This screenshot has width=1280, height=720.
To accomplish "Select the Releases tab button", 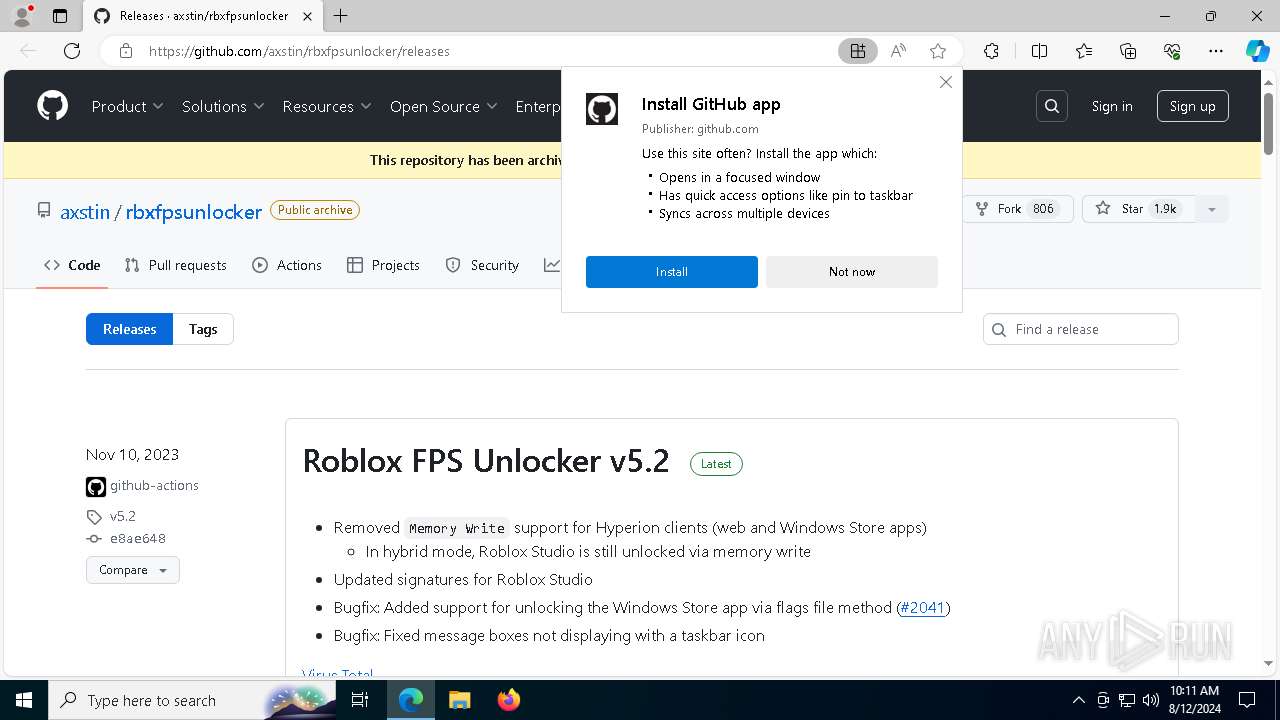I will [x=129, y=329].
